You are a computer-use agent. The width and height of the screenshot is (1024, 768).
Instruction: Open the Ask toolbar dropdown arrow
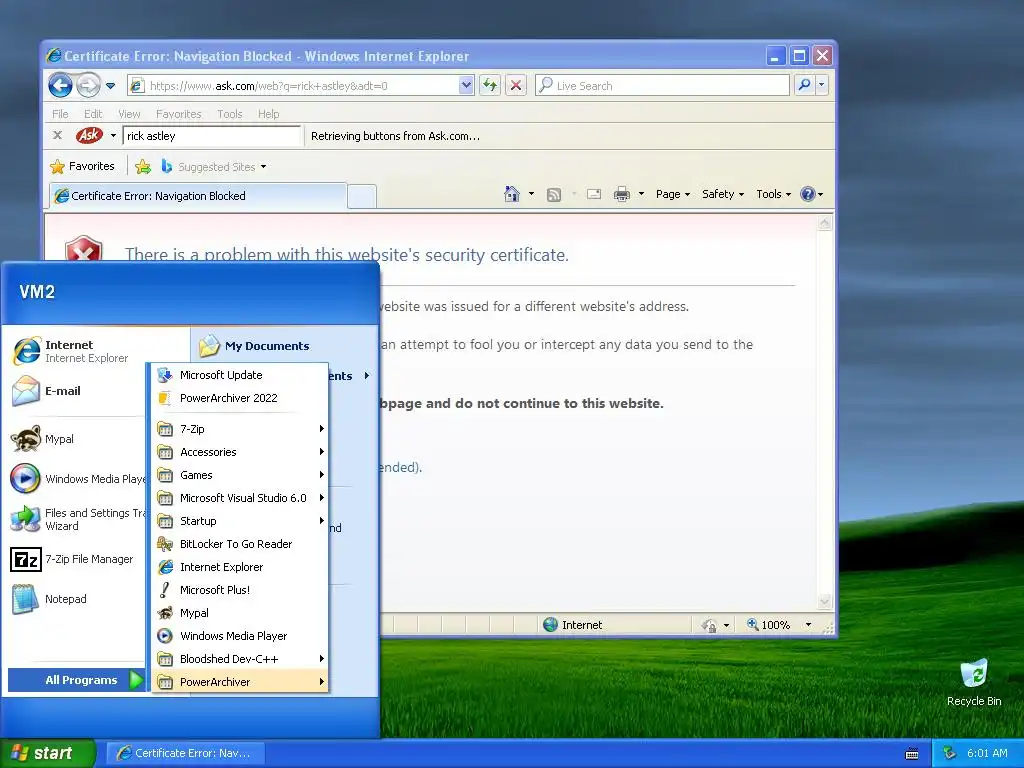pos(113,136)
